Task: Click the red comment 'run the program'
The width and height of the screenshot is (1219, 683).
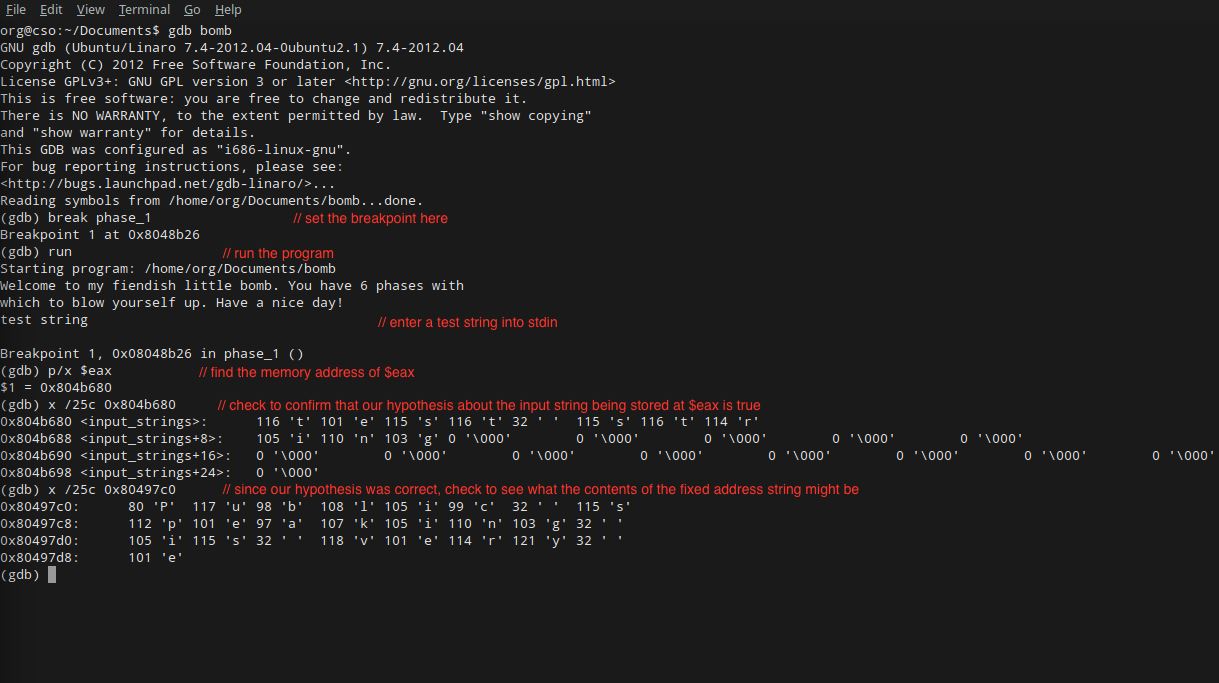Action: point(278,254)
